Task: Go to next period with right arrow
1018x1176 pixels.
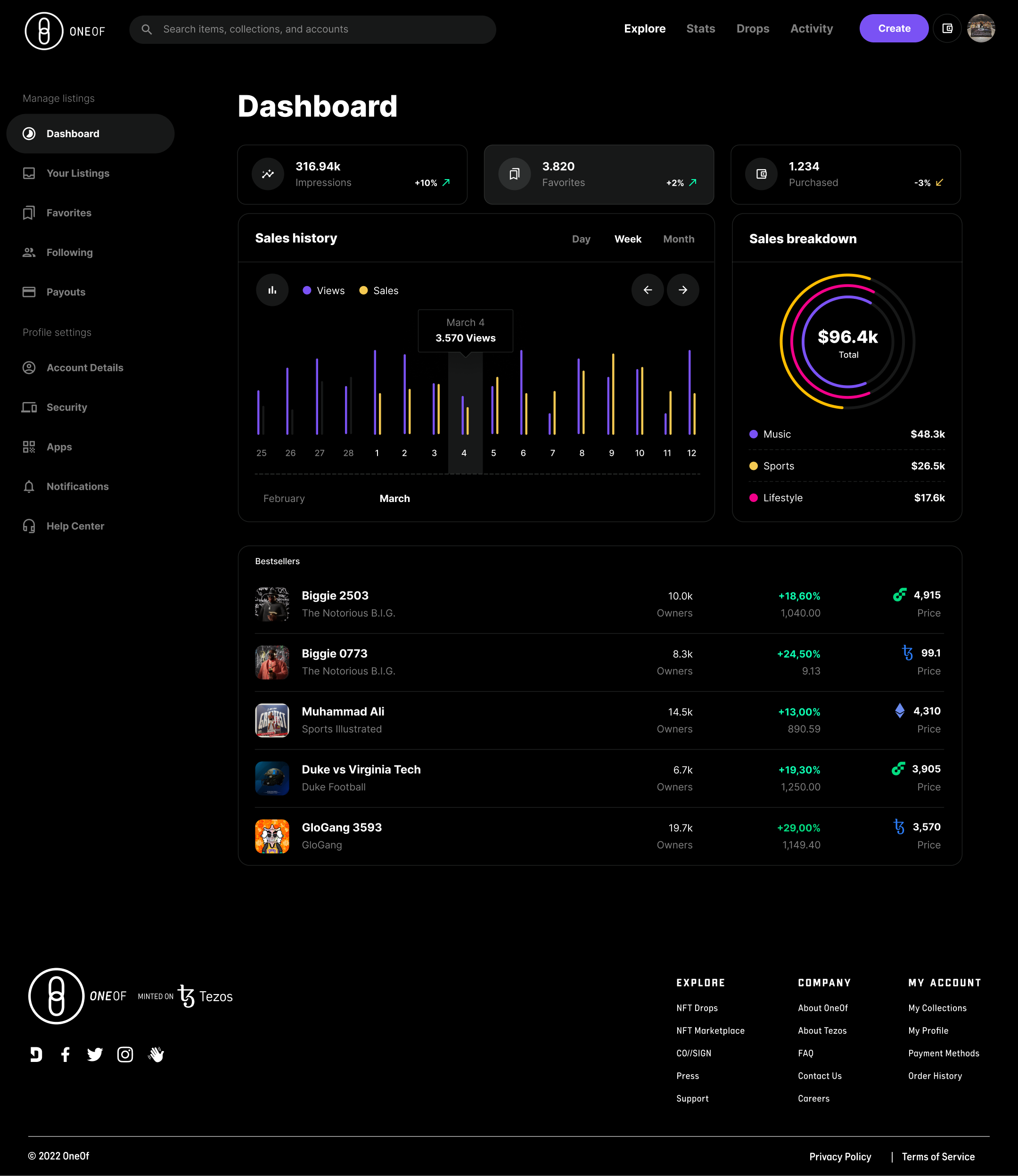Action: tap(683, 290)
